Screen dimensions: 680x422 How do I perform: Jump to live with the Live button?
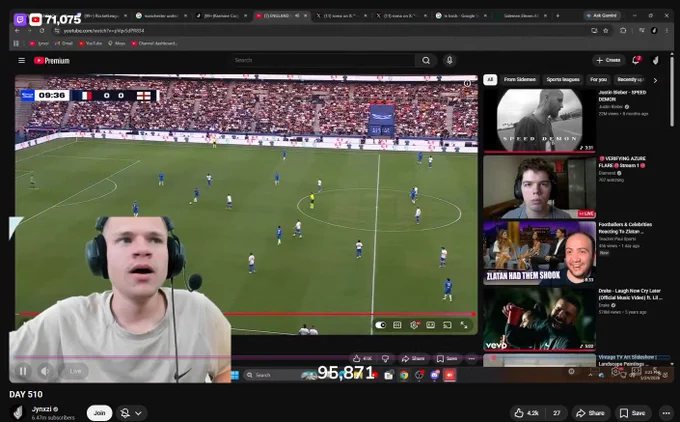coord(75,371)
